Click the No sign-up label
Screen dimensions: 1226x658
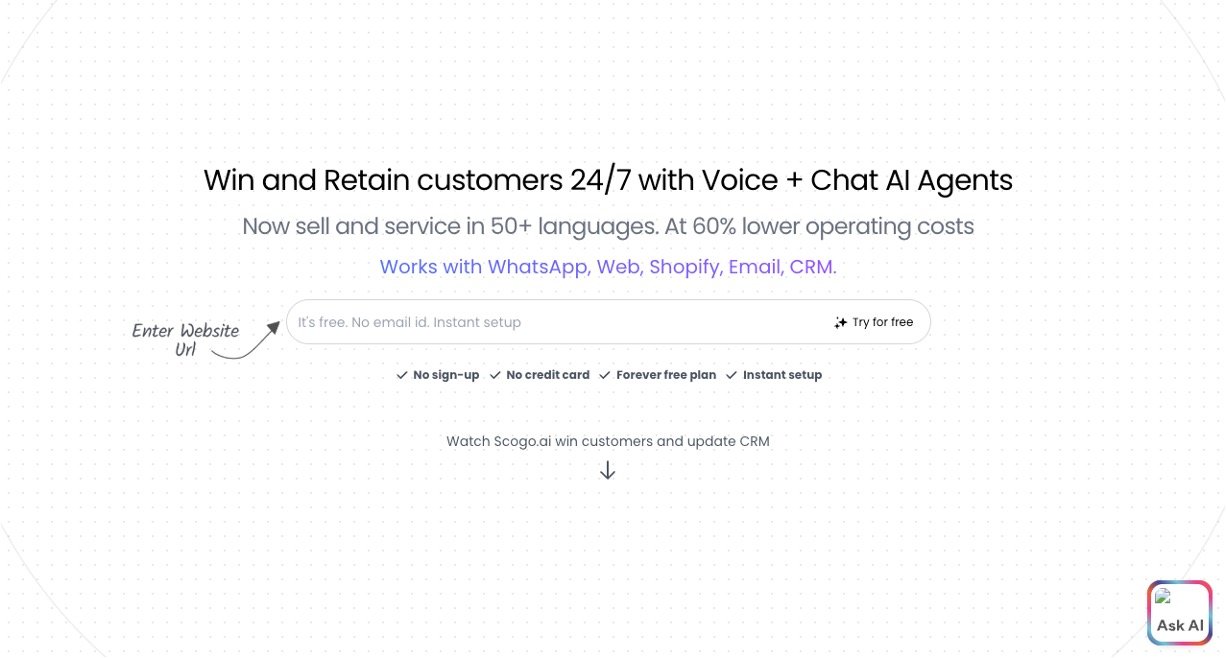point(446,375)
